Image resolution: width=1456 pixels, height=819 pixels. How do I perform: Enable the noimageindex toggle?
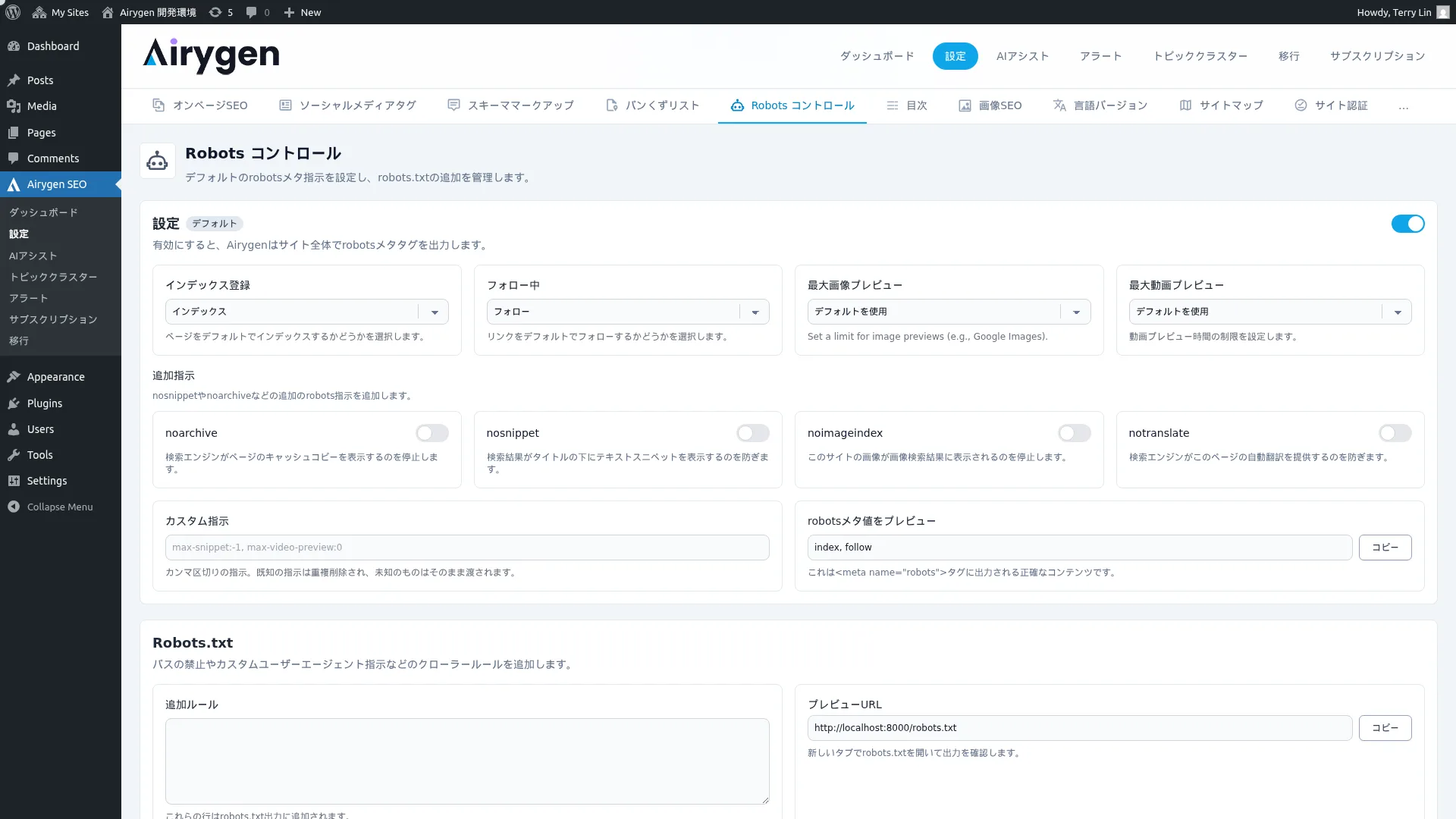click(x=1075, y=433)
